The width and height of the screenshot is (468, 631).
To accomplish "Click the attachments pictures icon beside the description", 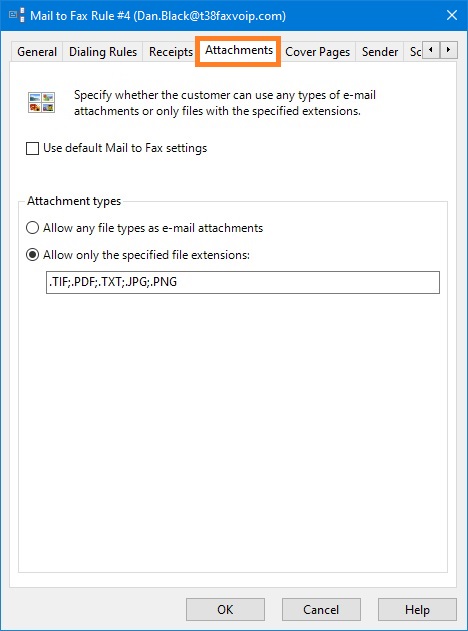I will 41,102.
